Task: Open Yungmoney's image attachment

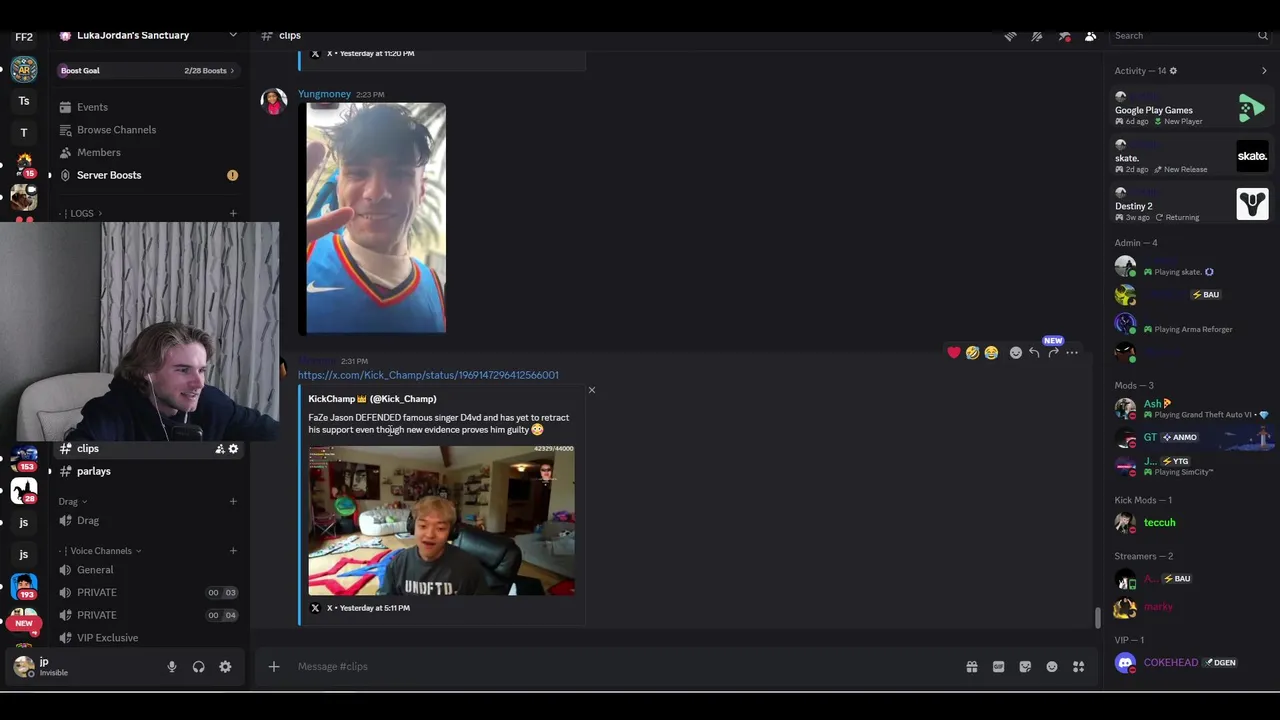Action: 376,218
